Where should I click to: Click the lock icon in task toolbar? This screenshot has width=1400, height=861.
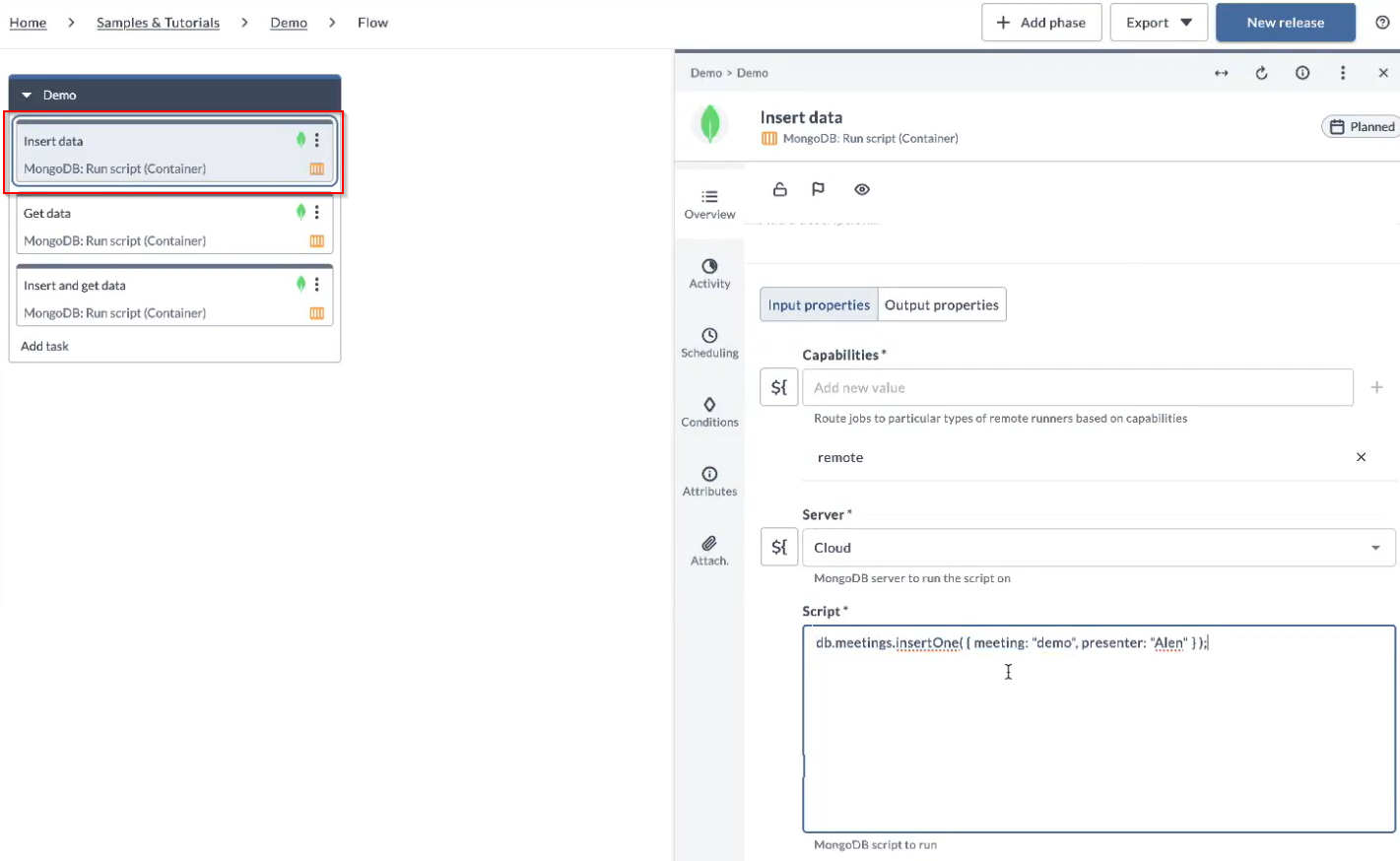click(x=779, y=189)
